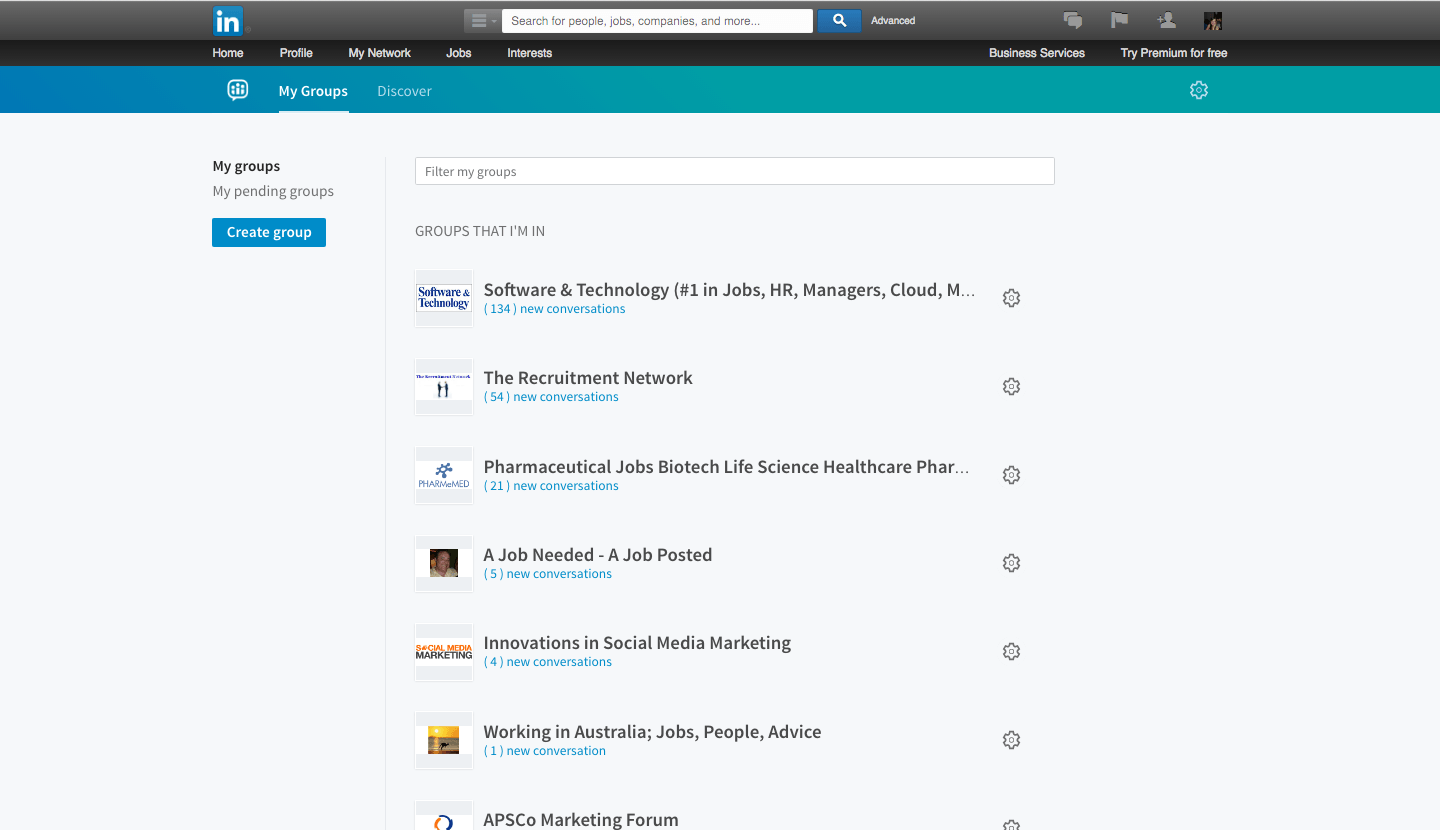Click the Groups home icon
1440x830 pixels.
point(238,90)
